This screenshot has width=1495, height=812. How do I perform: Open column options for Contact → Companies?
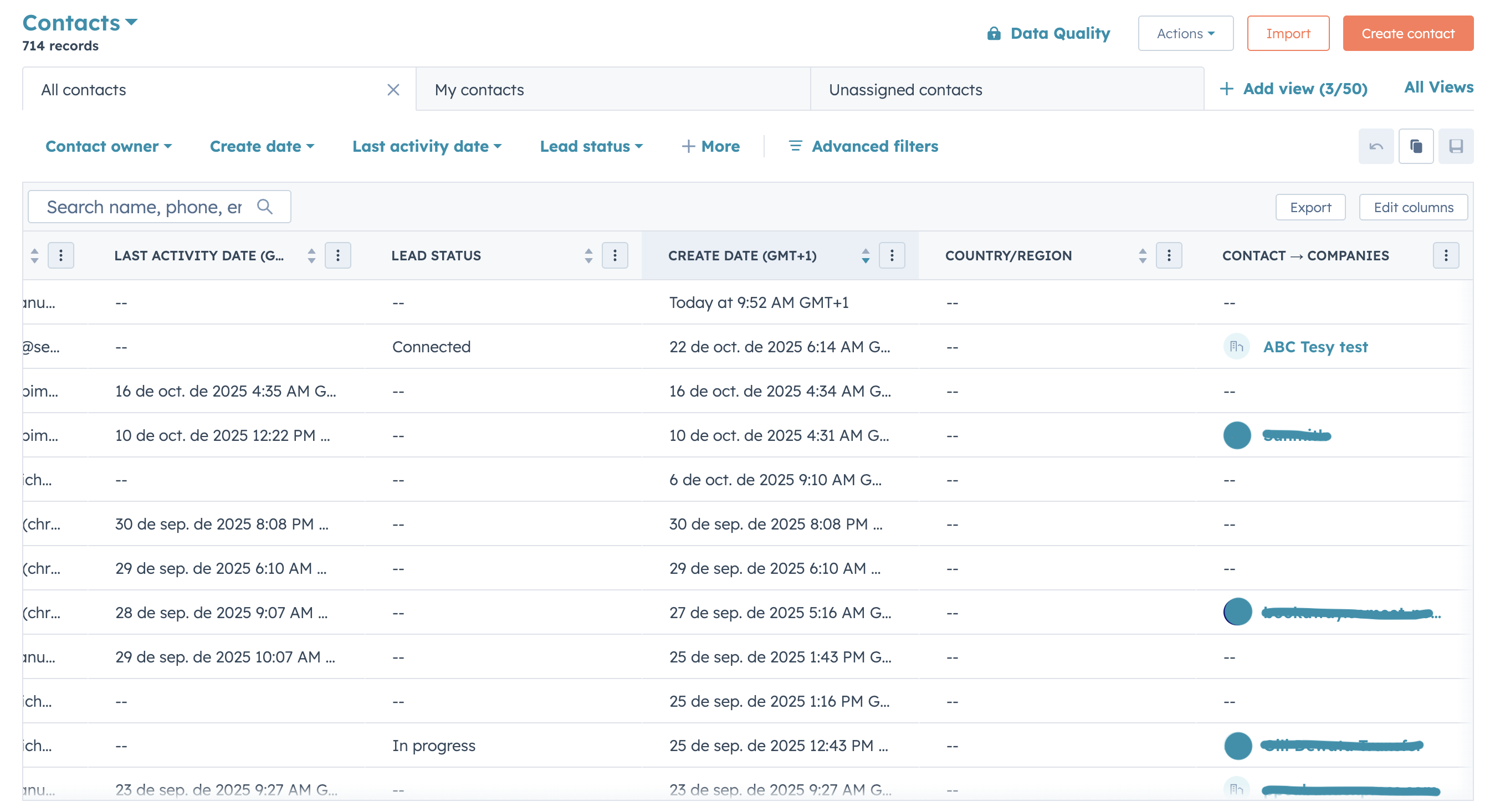[x=1446, y=255]
